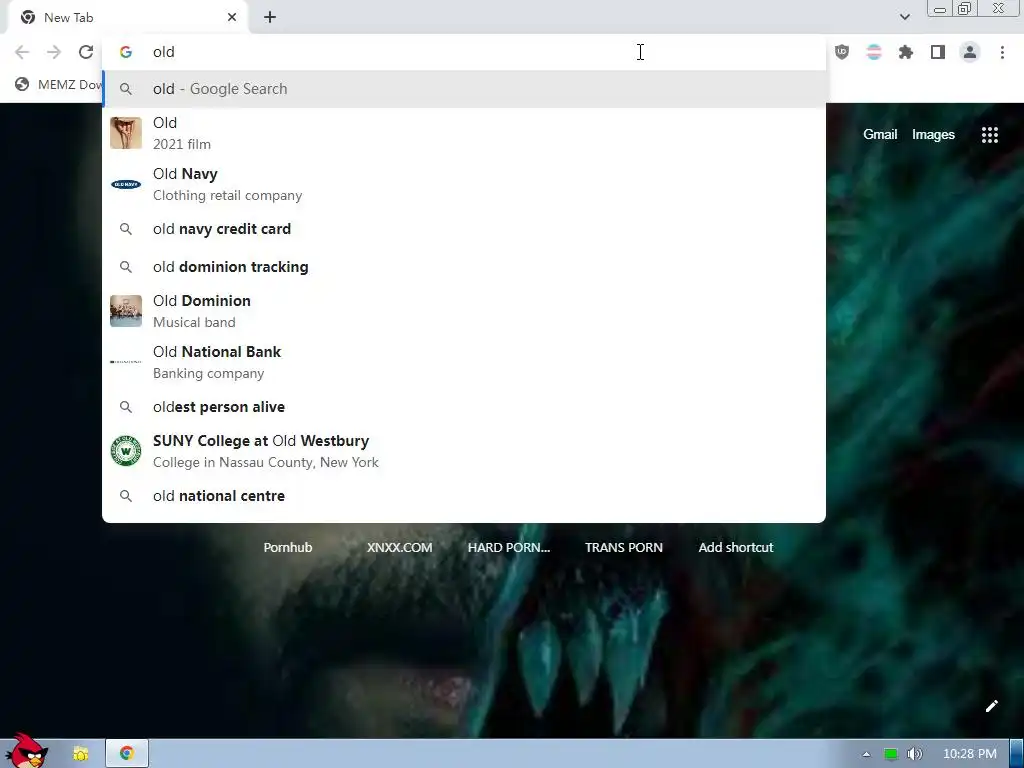This screenshot has height=768, width=1024.
Task: Click the green tray status icon
Action: (890, 754)
